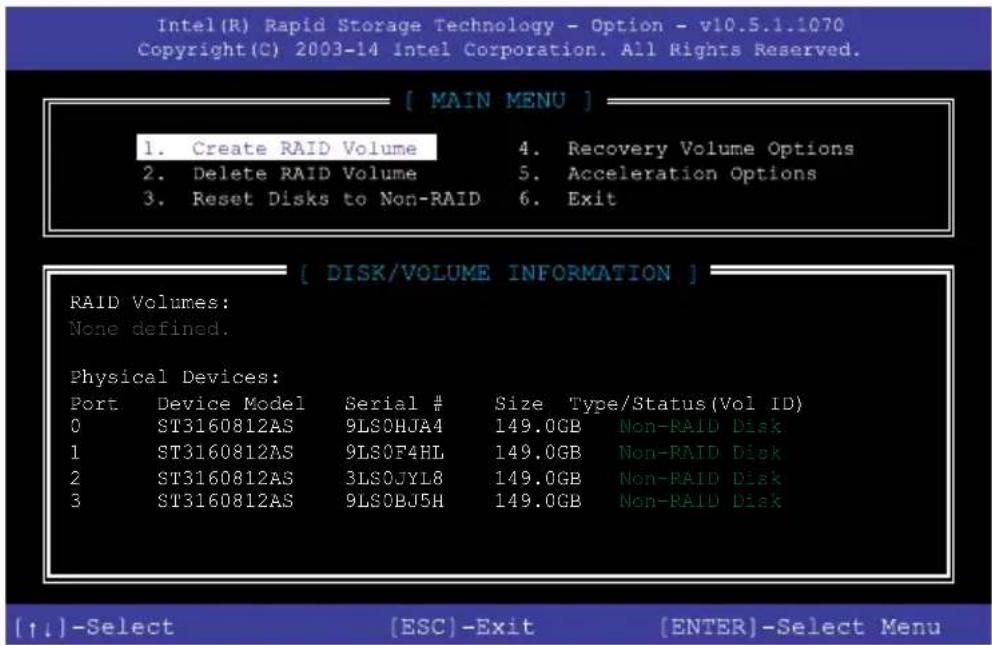Click the Physical Devices label
The image size is (992, 645).
coord(175,378)
